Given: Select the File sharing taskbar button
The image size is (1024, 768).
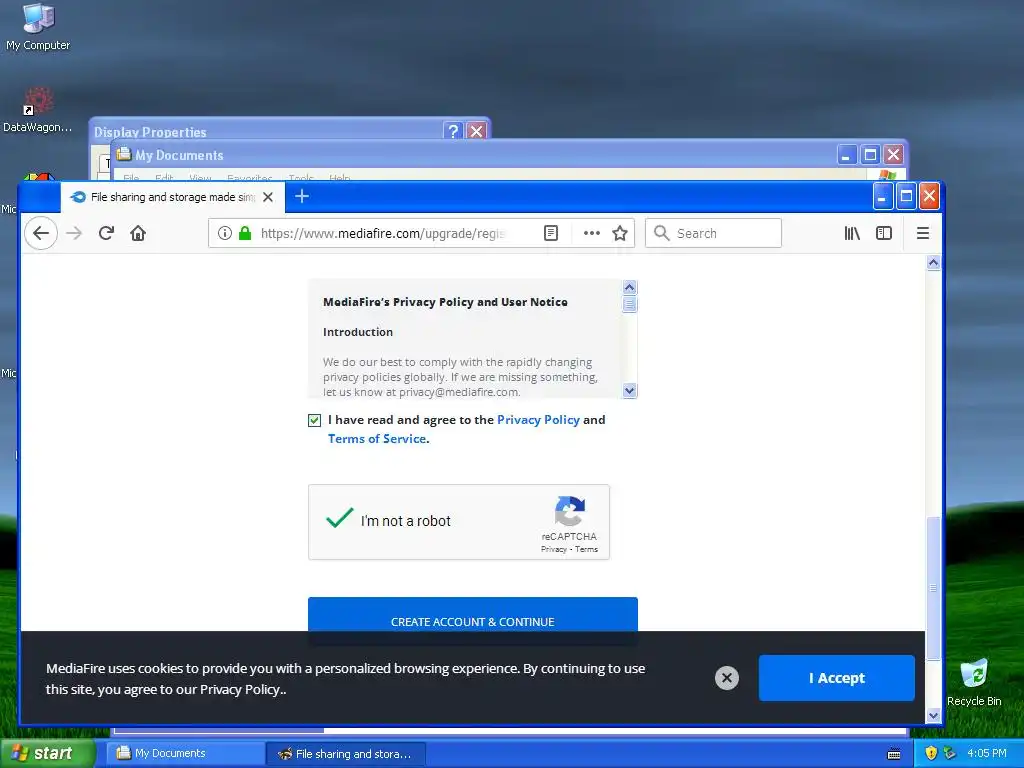Looking at the screenshot, I should pos(345,754).
